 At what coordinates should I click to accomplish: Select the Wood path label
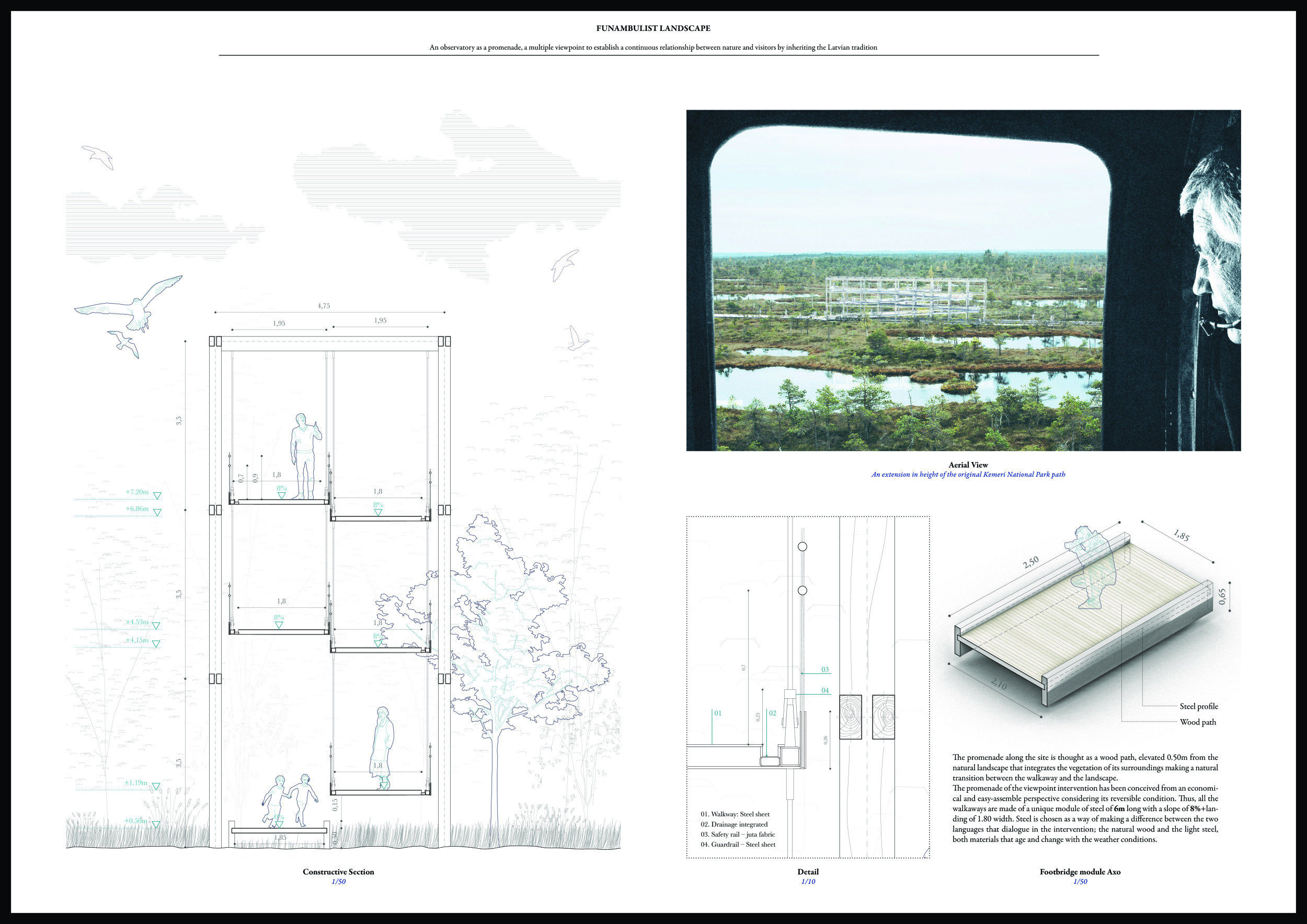(x=1198, y=722)
